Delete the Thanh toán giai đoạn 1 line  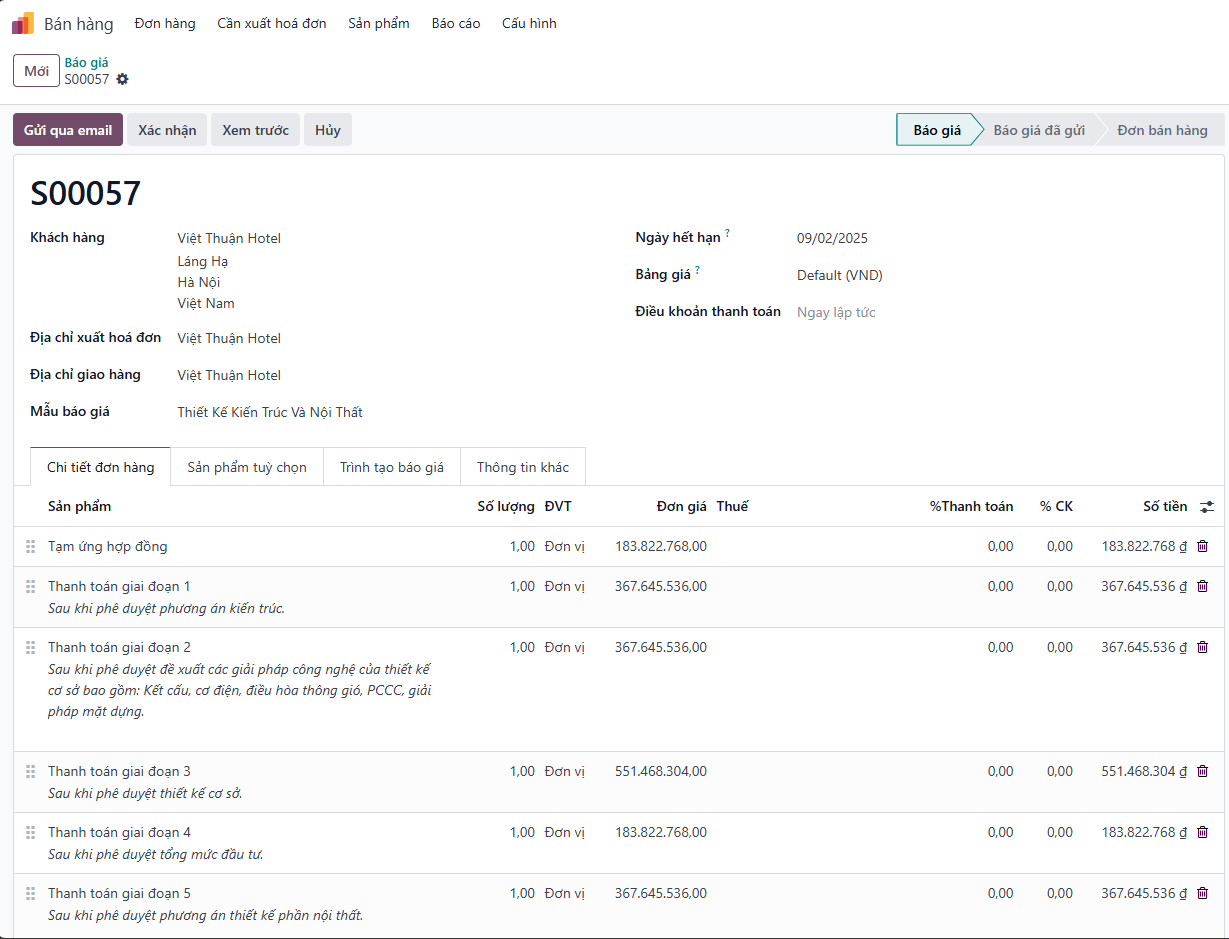tap(1202, 586)
